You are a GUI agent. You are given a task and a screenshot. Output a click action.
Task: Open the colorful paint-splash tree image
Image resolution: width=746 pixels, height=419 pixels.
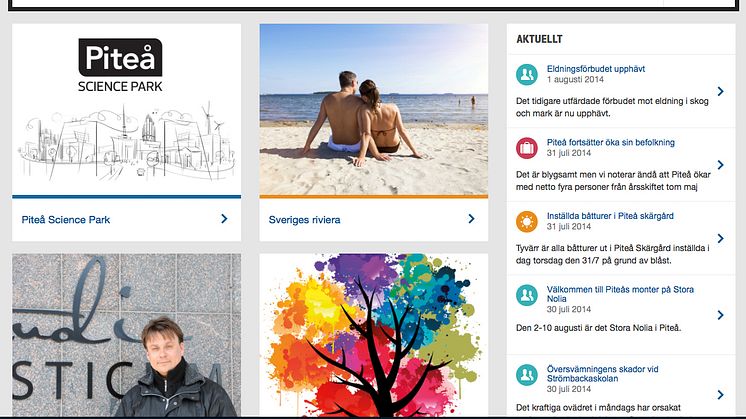point(373,335)
